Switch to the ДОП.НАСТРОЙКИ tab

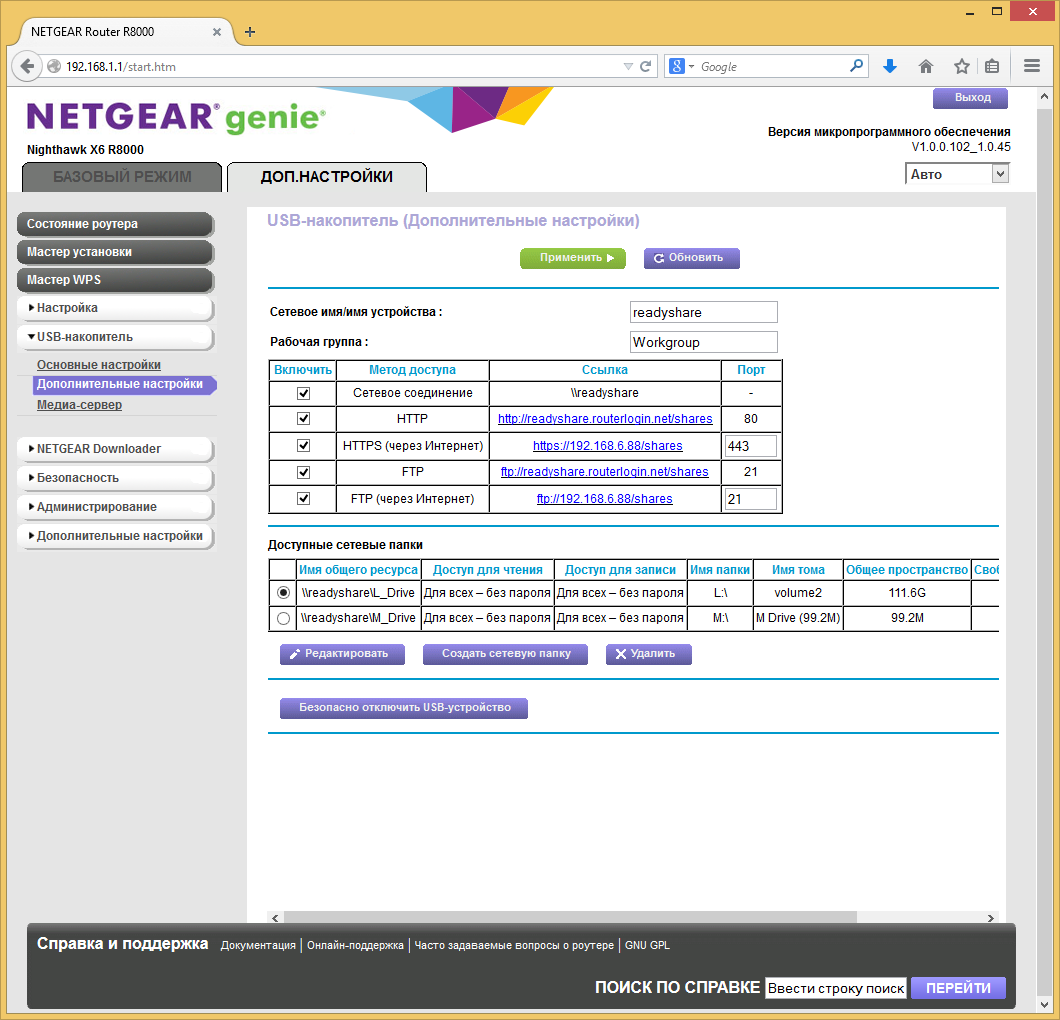click(327, 177)
